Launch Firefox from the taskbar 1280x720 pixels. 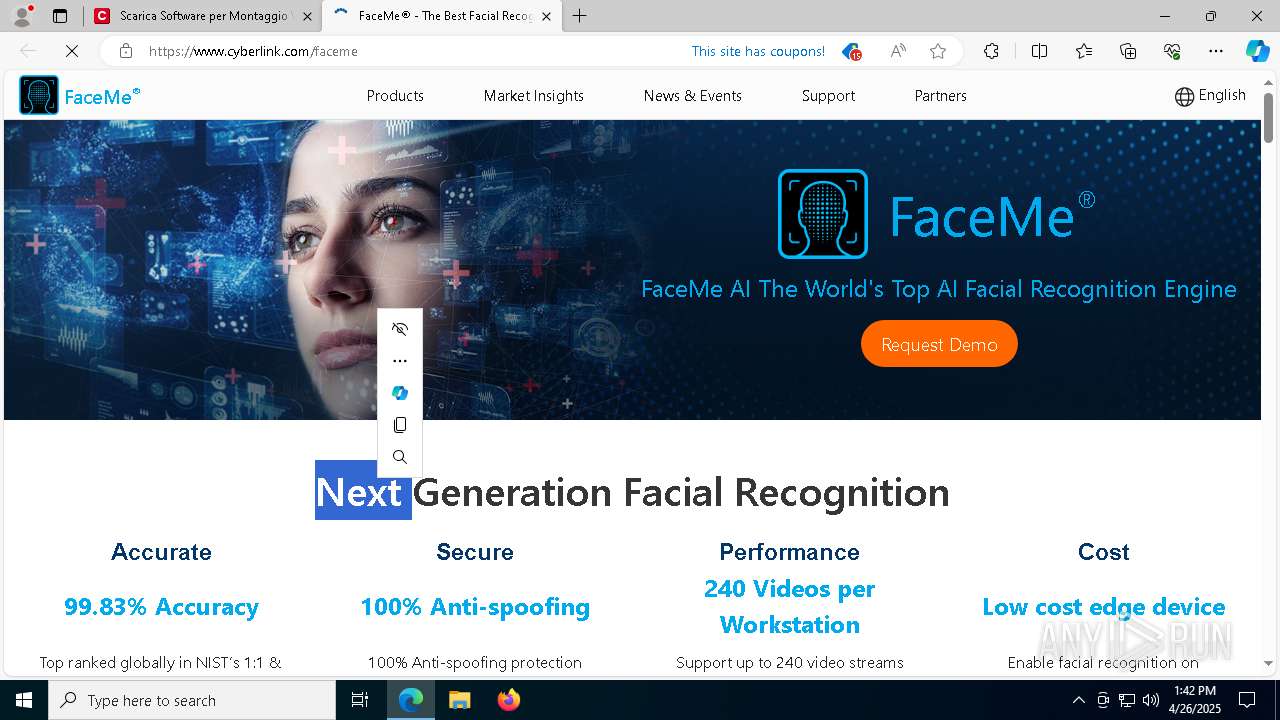click(x=509, y=700)
